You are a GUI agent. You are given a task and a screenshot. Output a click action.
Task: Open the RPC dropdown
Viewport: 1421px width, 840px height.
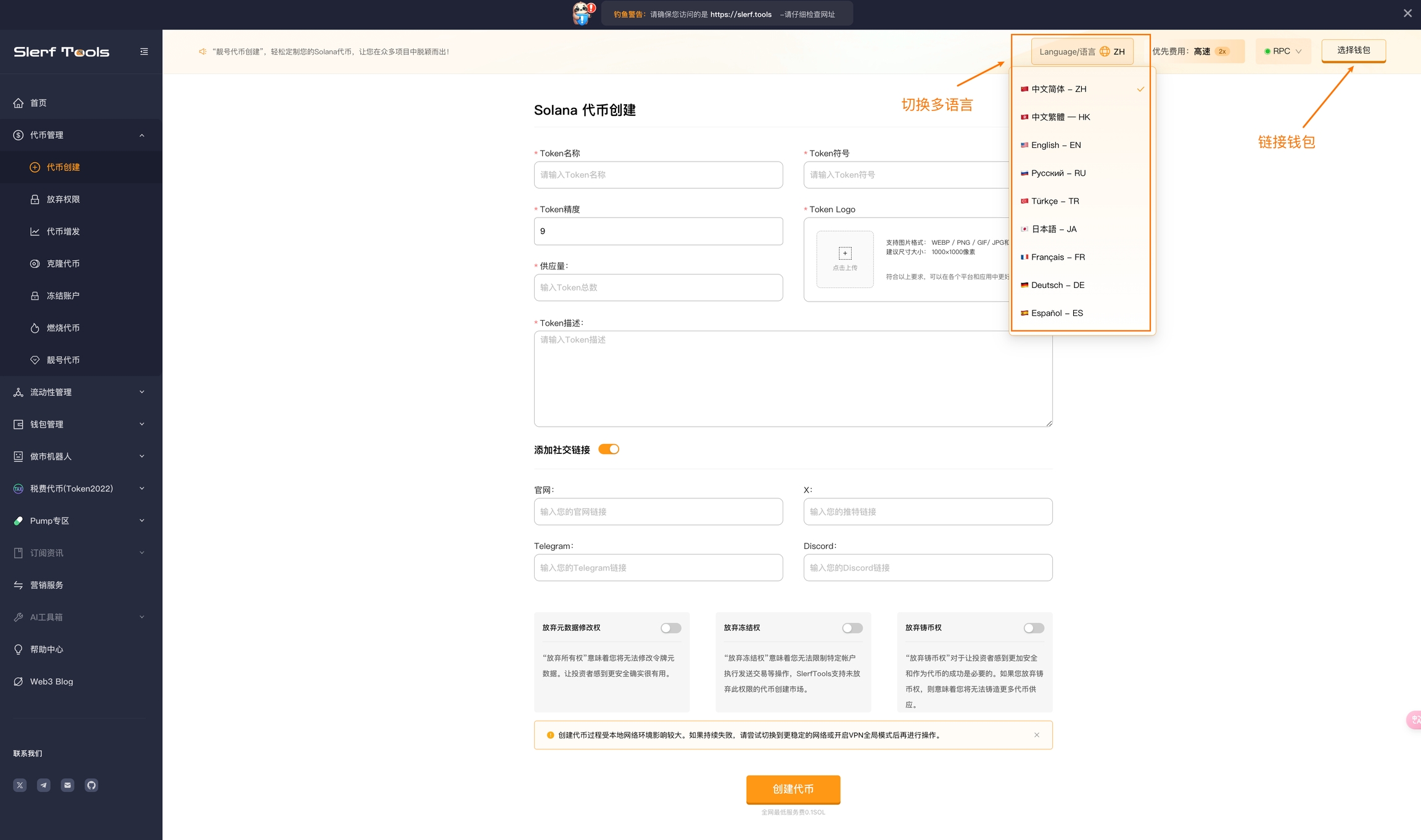tap(1283, 51)
